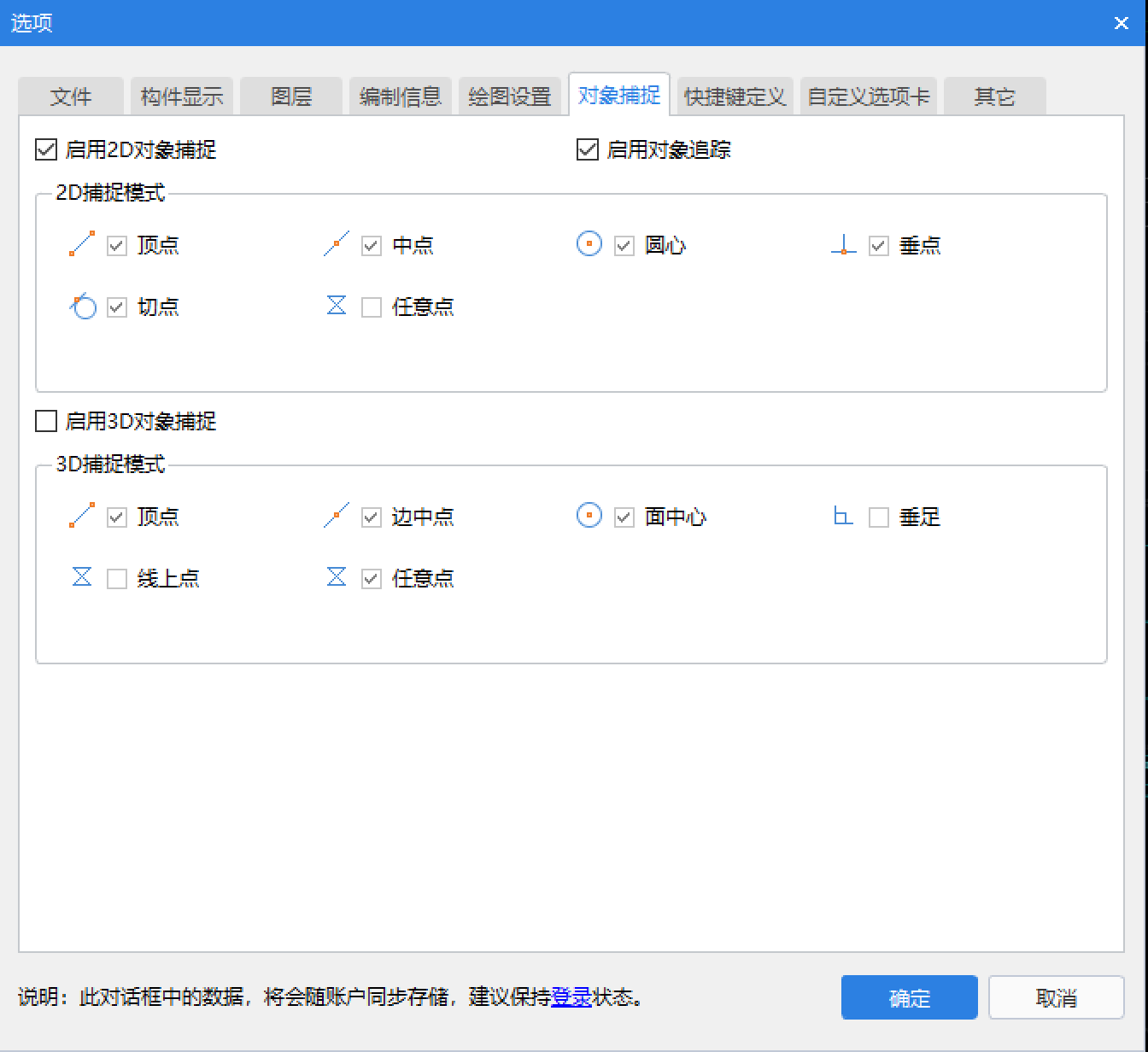Viewport: 1148px width, 1052px height.
Task: Open the 快捷键定义 tab
Action: [735, 96]
